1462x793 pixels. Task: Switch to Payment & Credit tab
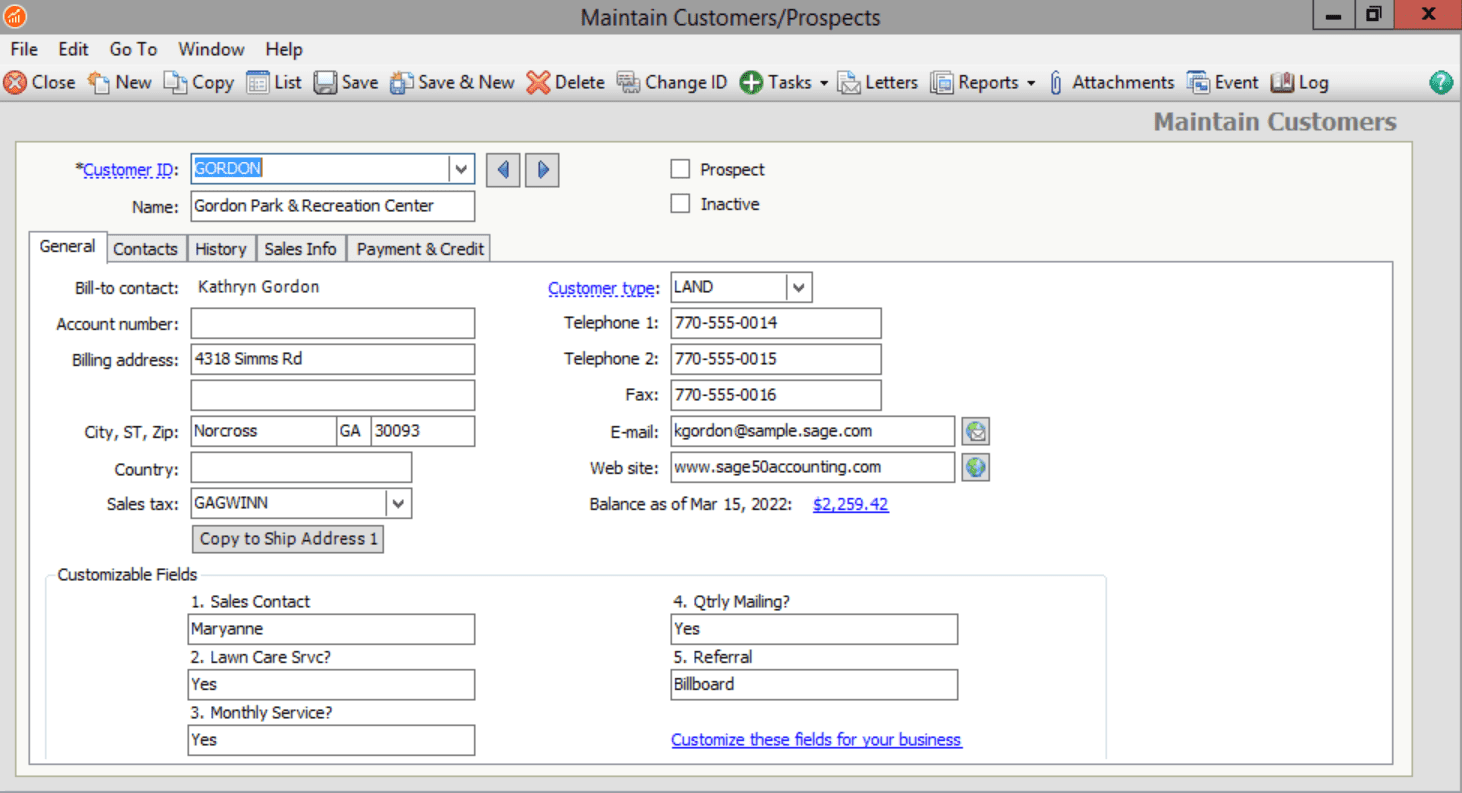420,249
